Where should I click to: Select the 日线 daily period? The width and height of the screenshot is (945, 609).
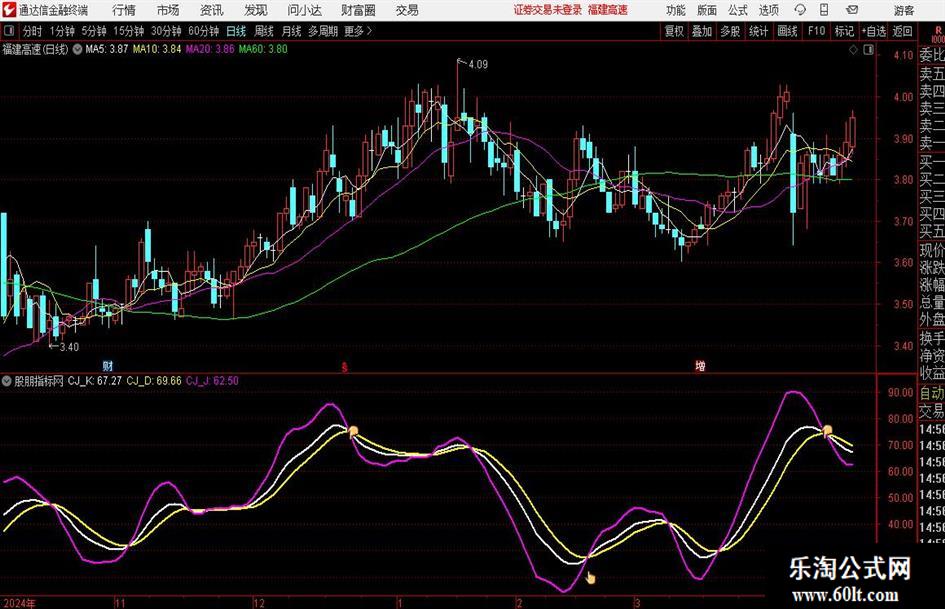pos(236,31)
